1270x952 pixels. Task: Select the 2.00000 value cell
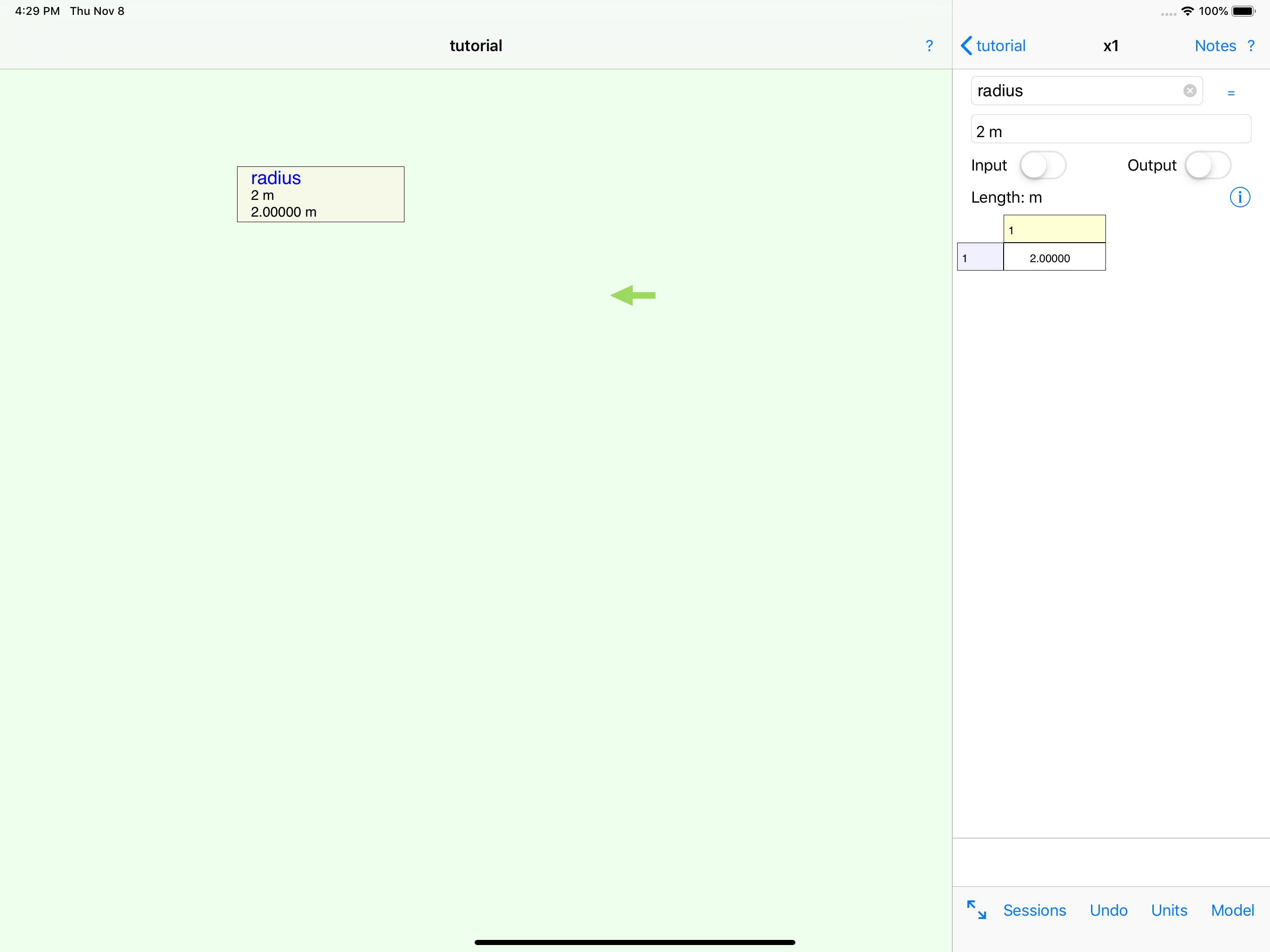(x=1054, y=257)
